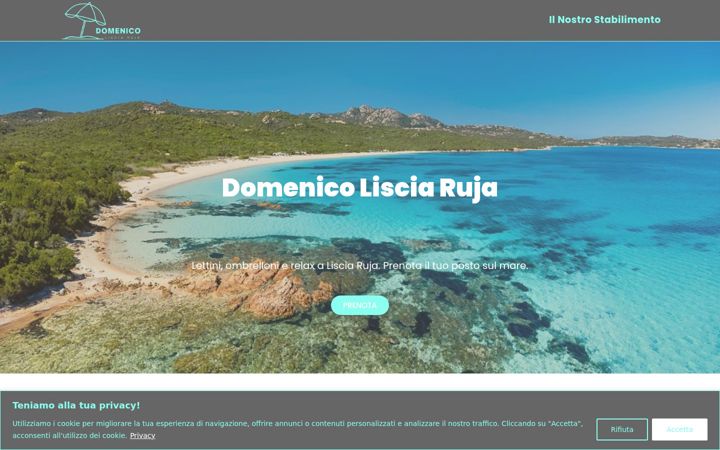Click the empty gray header bar area
The width and height of the screenshot is (720, 450).
[x=344, y=21]
